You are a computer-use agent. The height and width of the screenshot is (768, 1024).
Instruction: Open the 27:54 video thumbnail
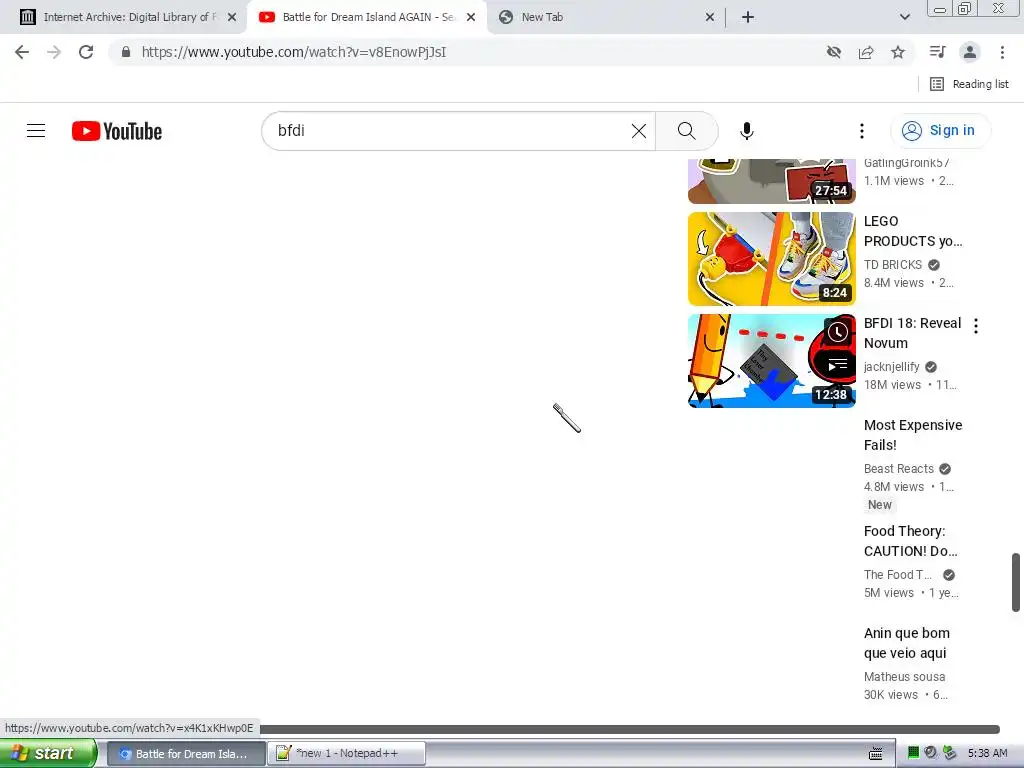click(x=771, y=181)
